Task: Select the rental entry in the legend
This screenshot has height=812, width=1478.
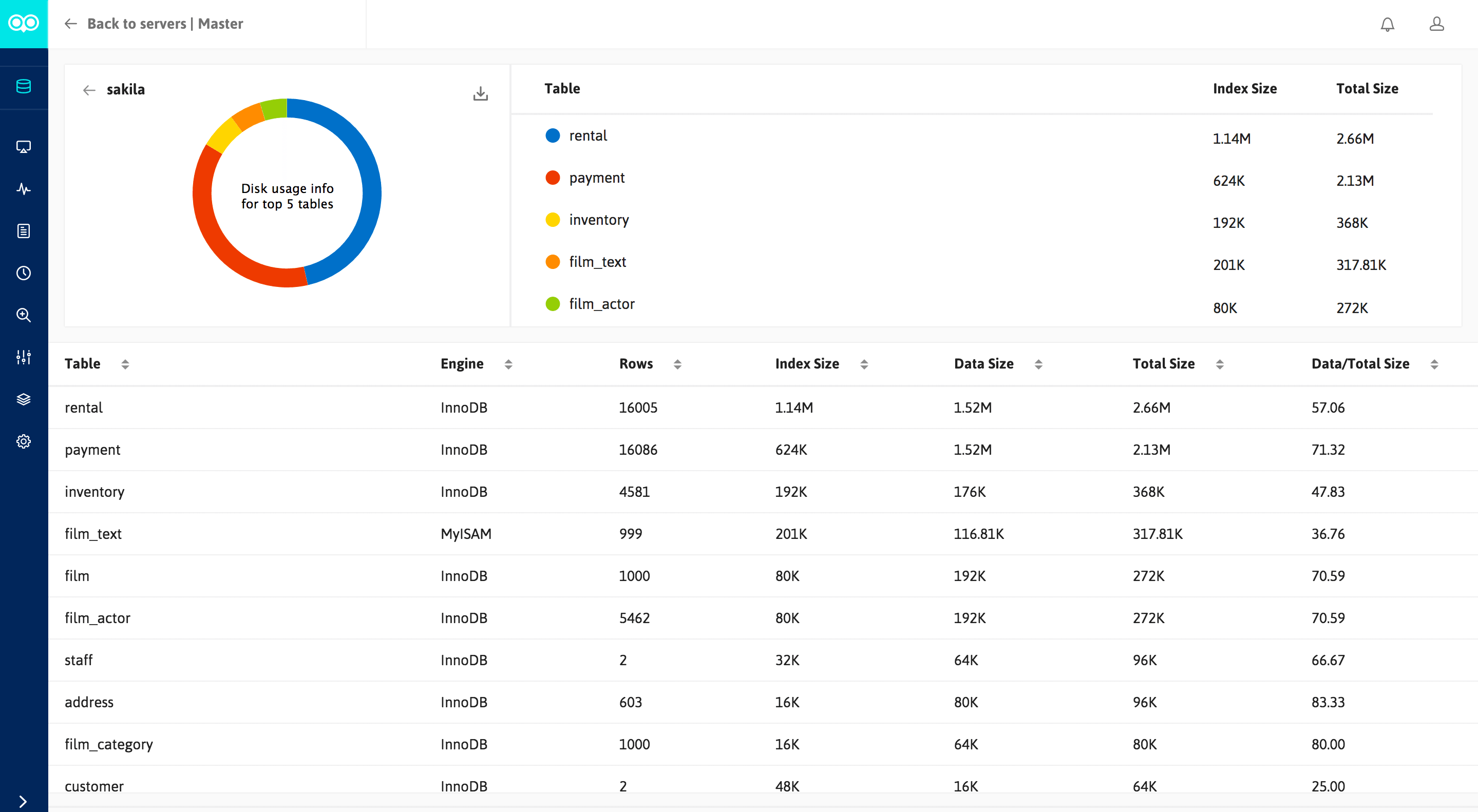Action: 588,136
